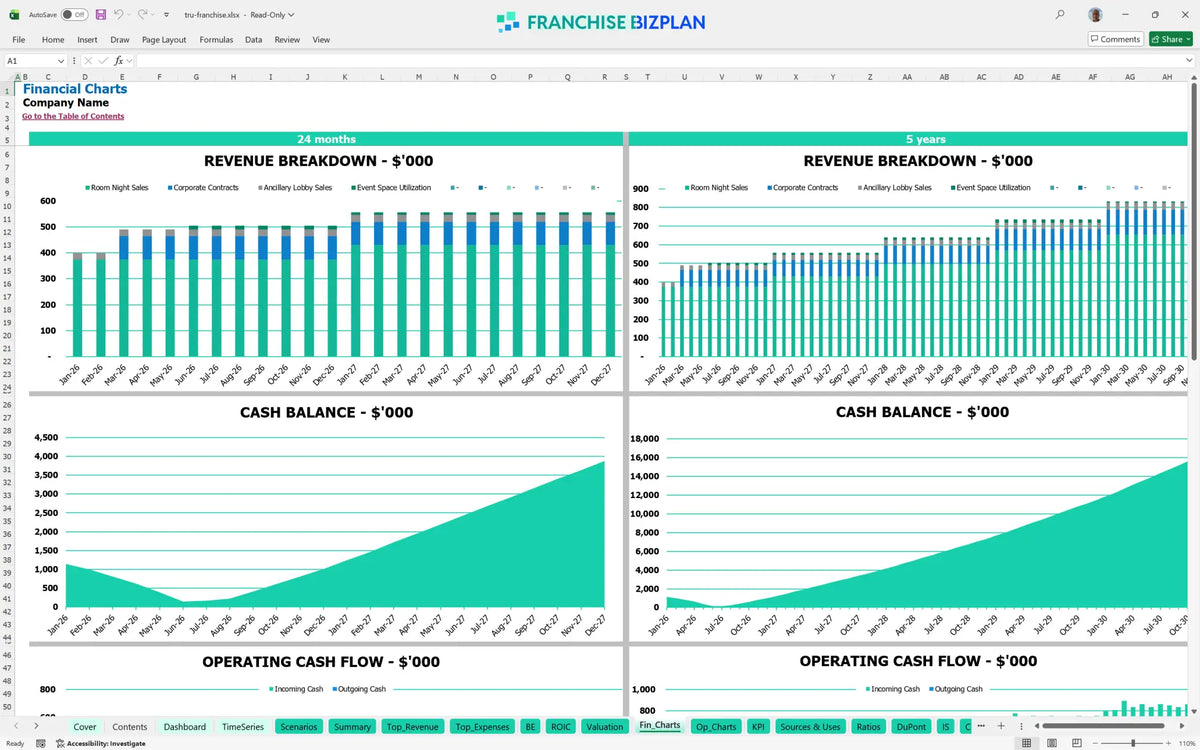Viewport: 1200px width, 750px height.
Task: Open the View ribbon tab
Action: click(321, 40)
